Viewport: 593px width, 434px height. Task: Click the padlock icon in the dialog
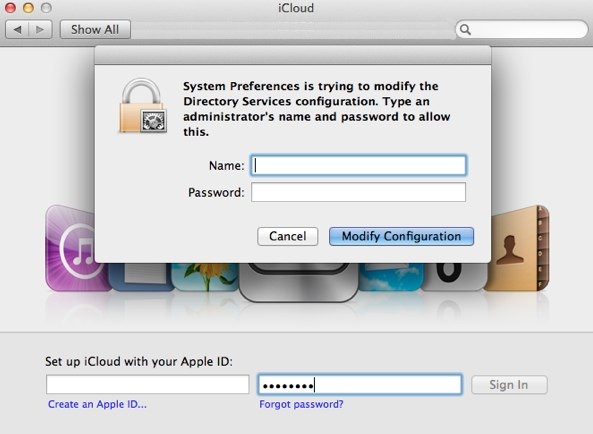pyautogui.click(x=143, y=105)
